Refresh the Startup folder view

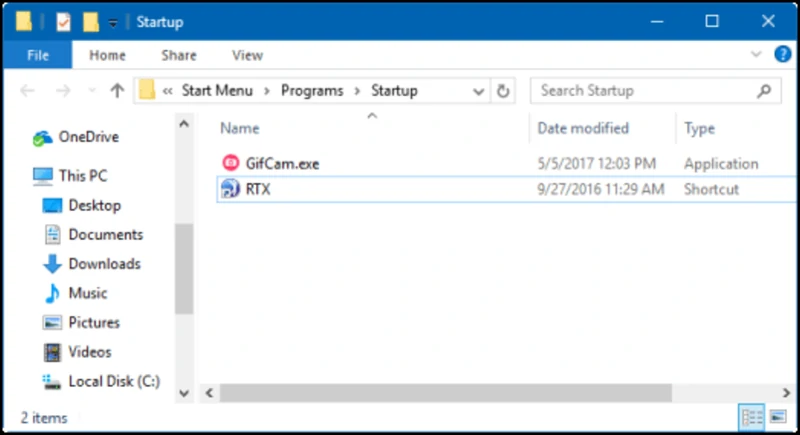(x=503, y=91)
